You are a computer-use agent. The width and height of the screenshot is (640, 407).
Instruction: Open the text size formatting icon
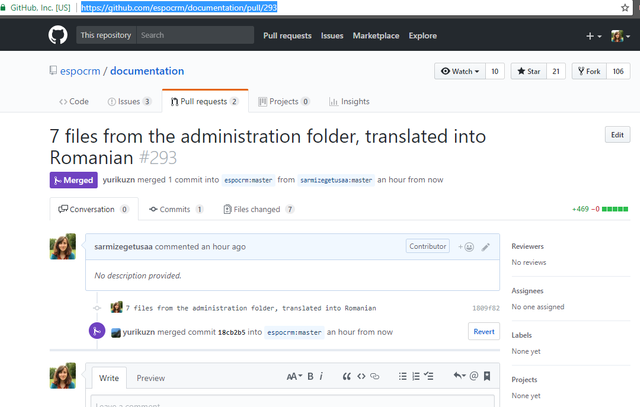point(294,376)
